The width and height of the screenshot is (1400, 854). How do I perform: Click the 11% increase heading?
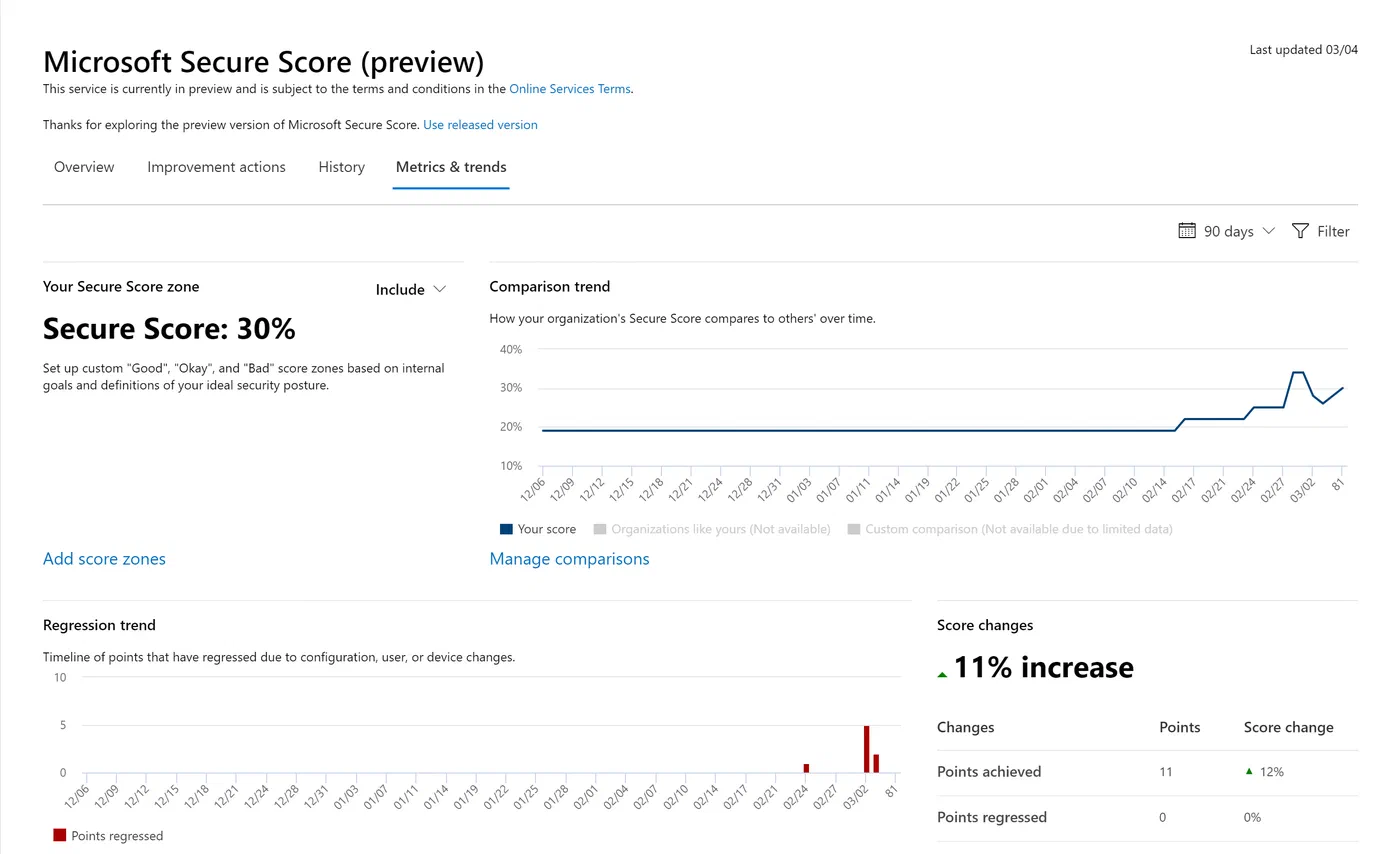point(1044,668)
